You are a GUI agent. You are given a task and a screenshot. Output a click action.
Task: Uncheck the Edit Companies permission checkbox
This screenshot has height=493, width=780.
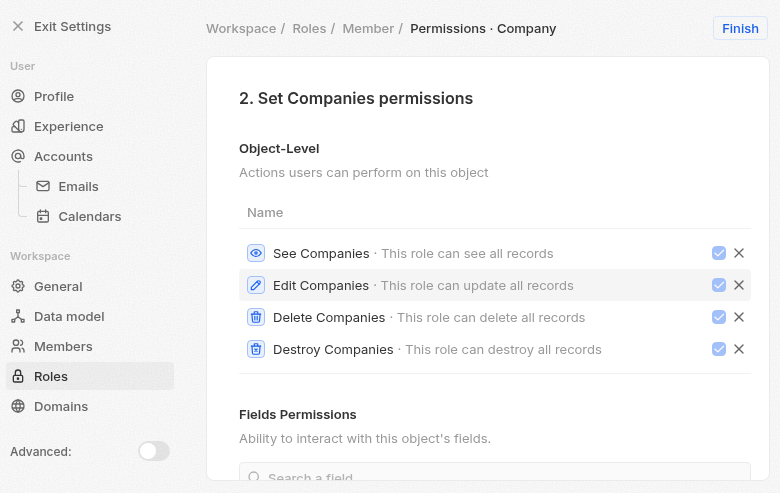719,285
